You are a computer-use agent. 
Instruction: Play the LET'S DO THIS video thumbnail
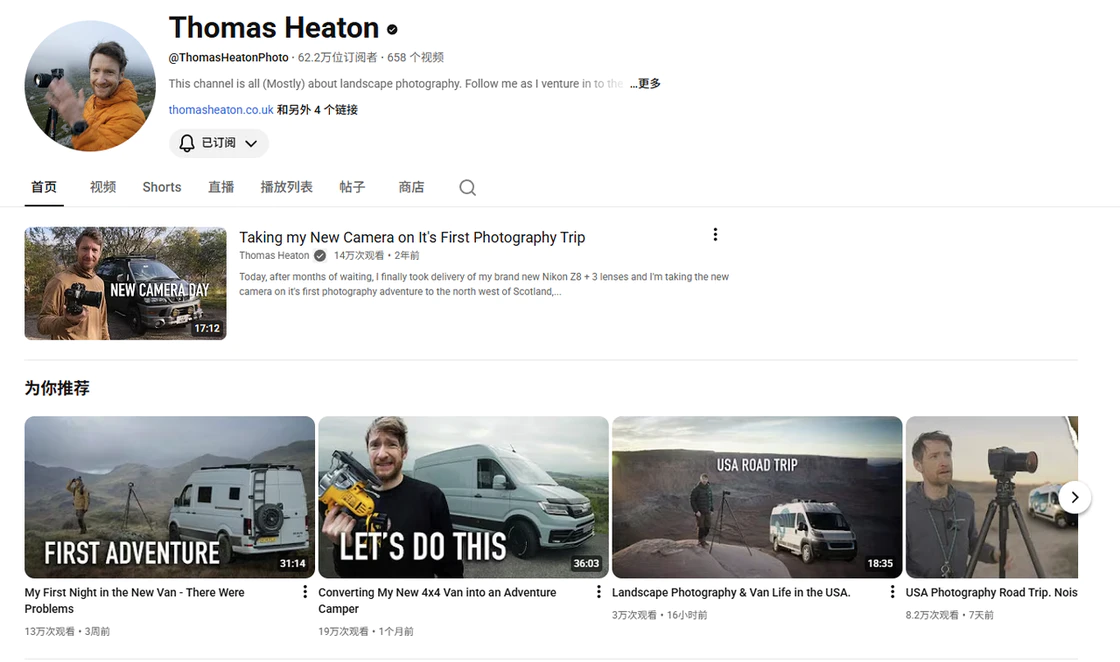(x=463, y=497)
